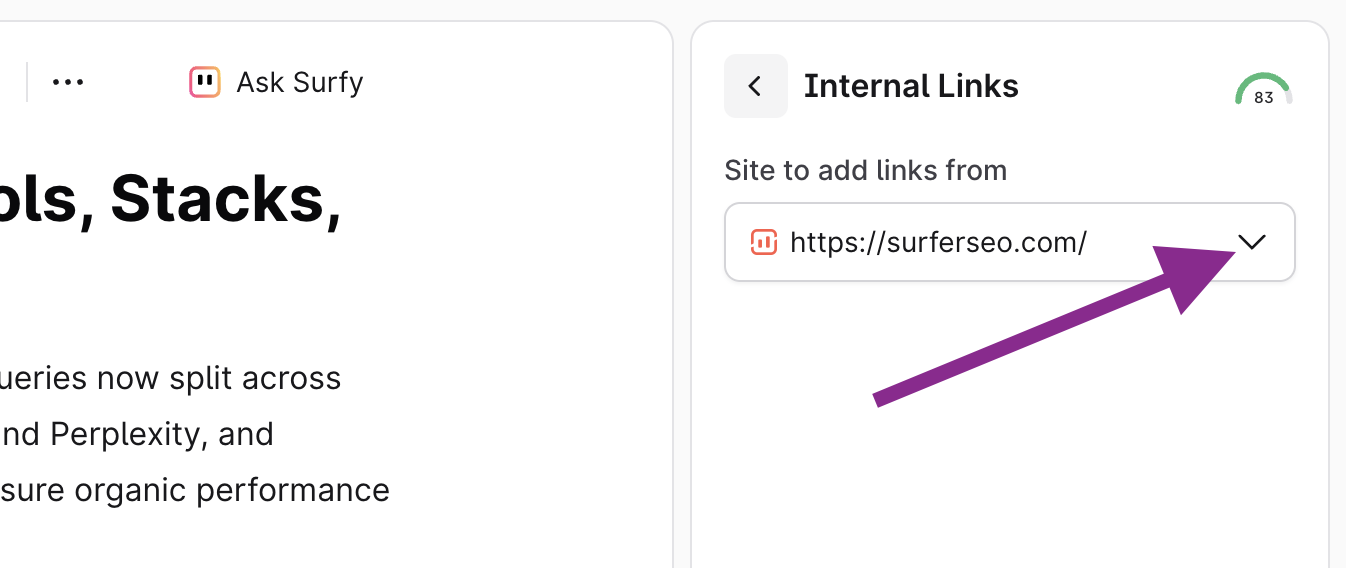This screenshot has height=568, width=1346.
Task: Expand the site dropdown chevron arrow
Action: pyautogui.click(x=1251, y=242)
